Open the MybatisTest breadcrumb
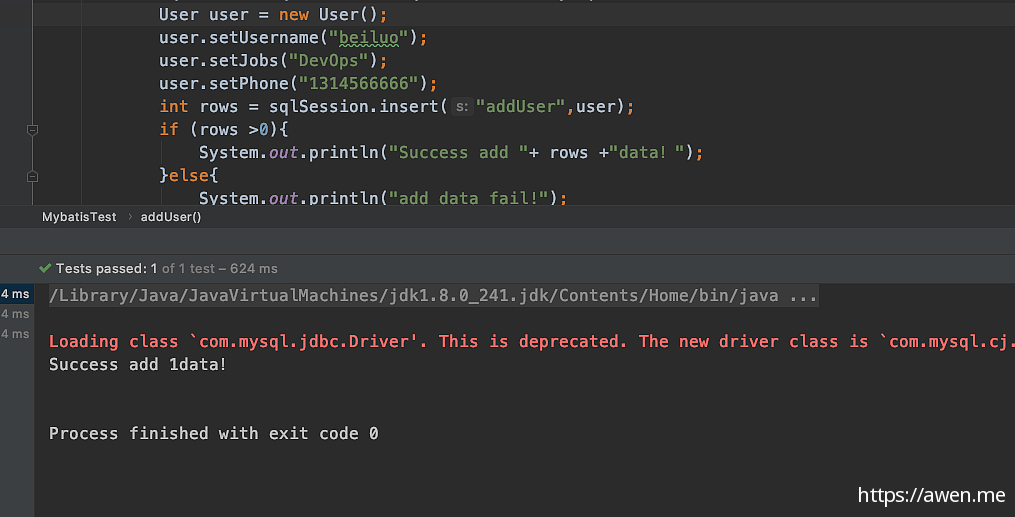Screen dimensions: 1015x517 79,217
